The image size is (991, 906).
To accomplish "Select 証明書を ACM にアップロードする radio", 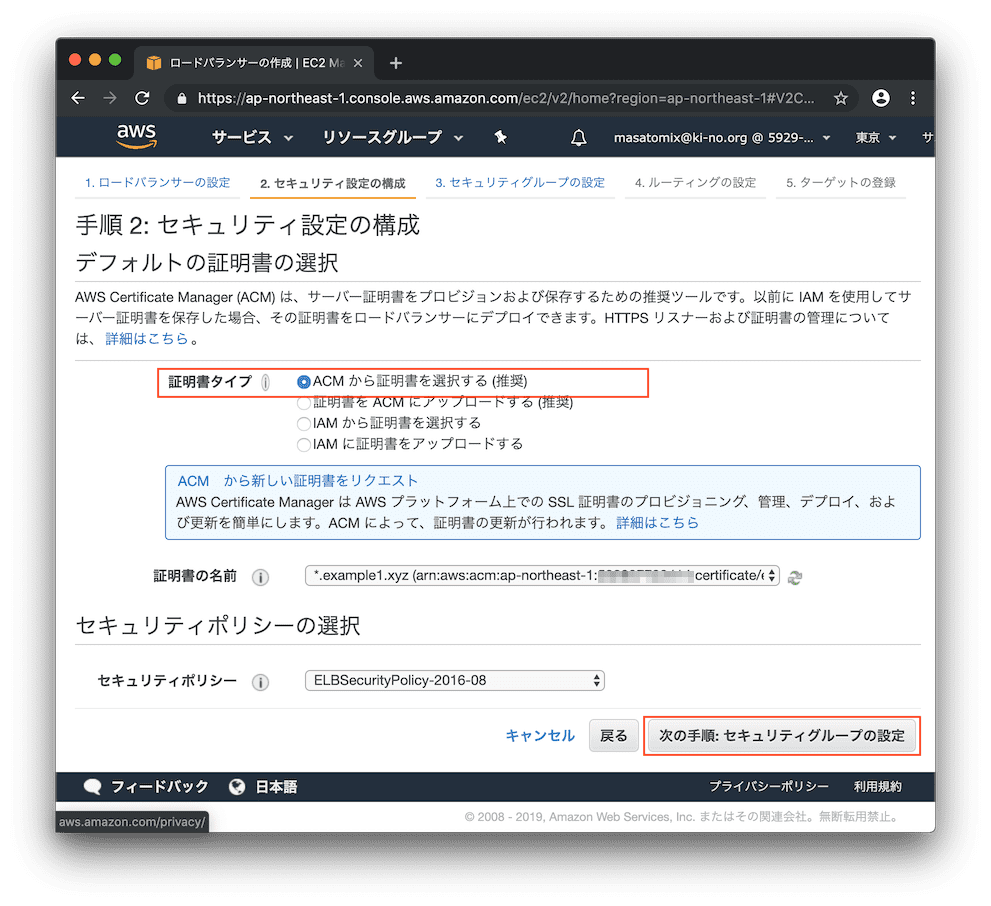I will 304,402.
